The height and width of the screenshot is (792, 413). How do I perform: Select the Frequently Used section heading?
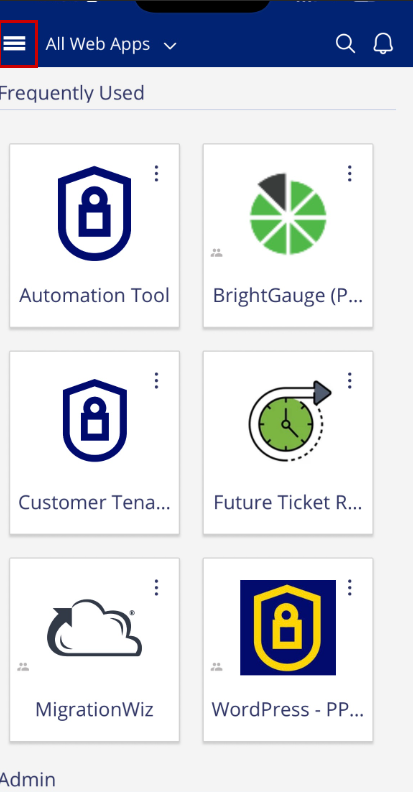(72, 93)
